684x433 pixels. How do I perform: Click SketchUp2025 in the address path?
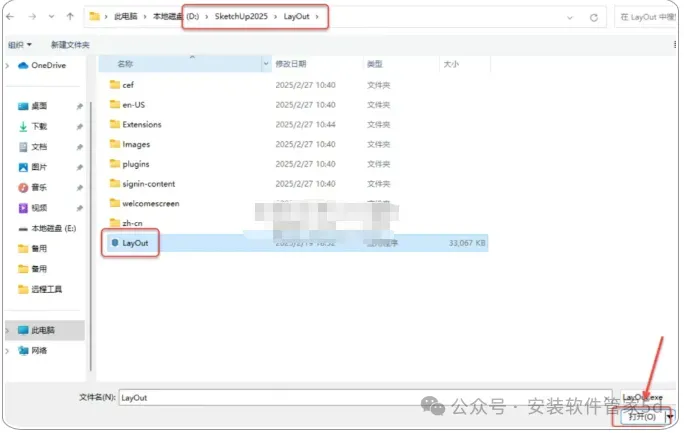pos(241,17)
